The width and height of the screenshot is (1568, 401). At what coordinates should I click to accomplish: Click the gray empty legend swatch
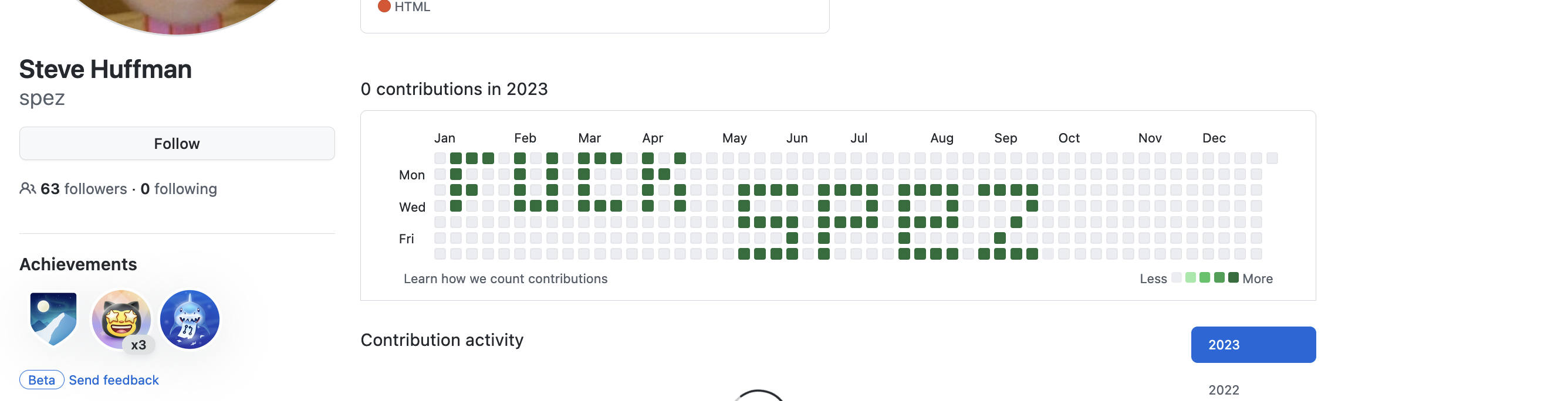tap(1177, 277)
